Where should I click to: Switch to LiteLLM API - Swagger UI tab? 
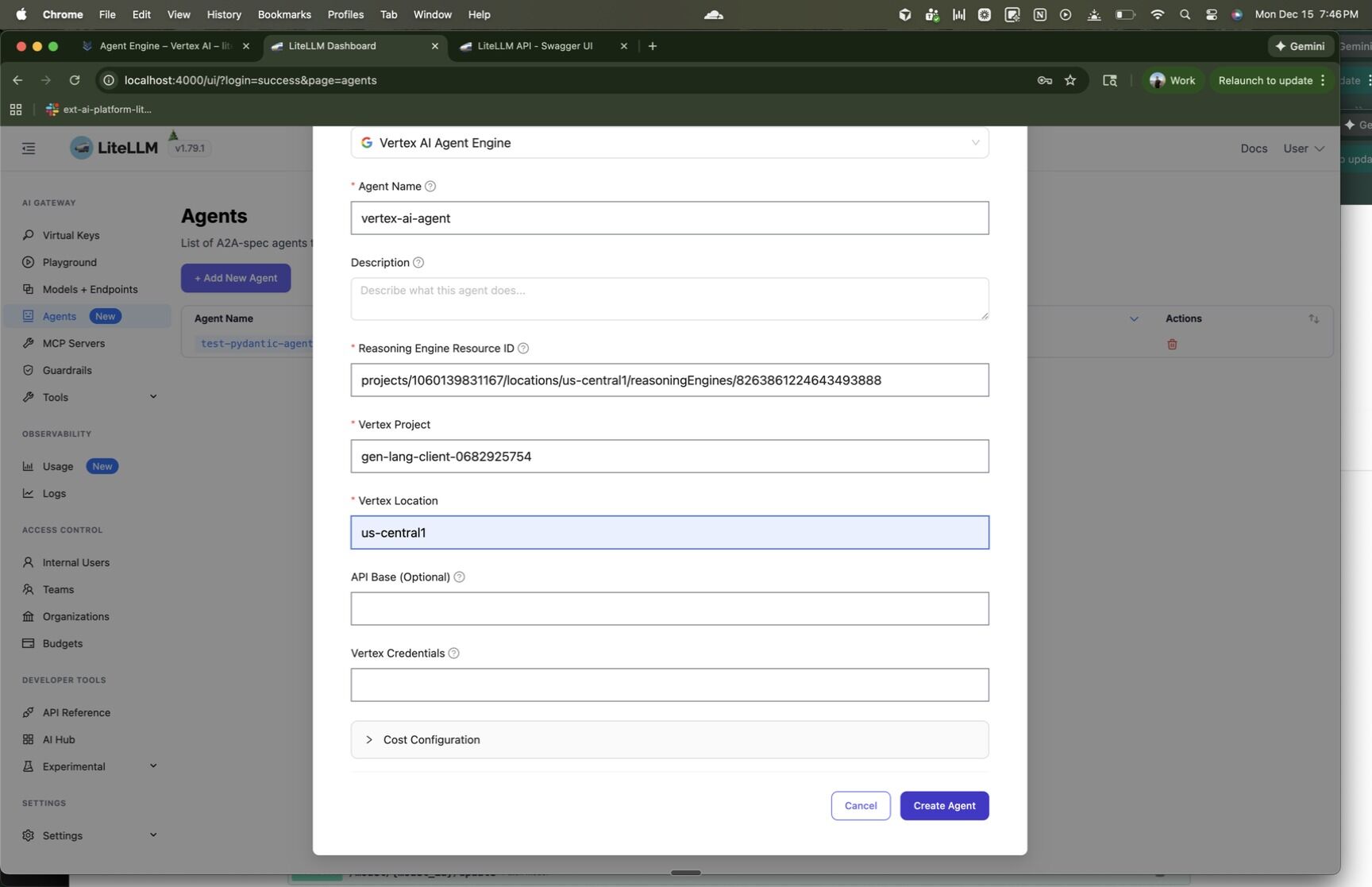click(544, 46)
